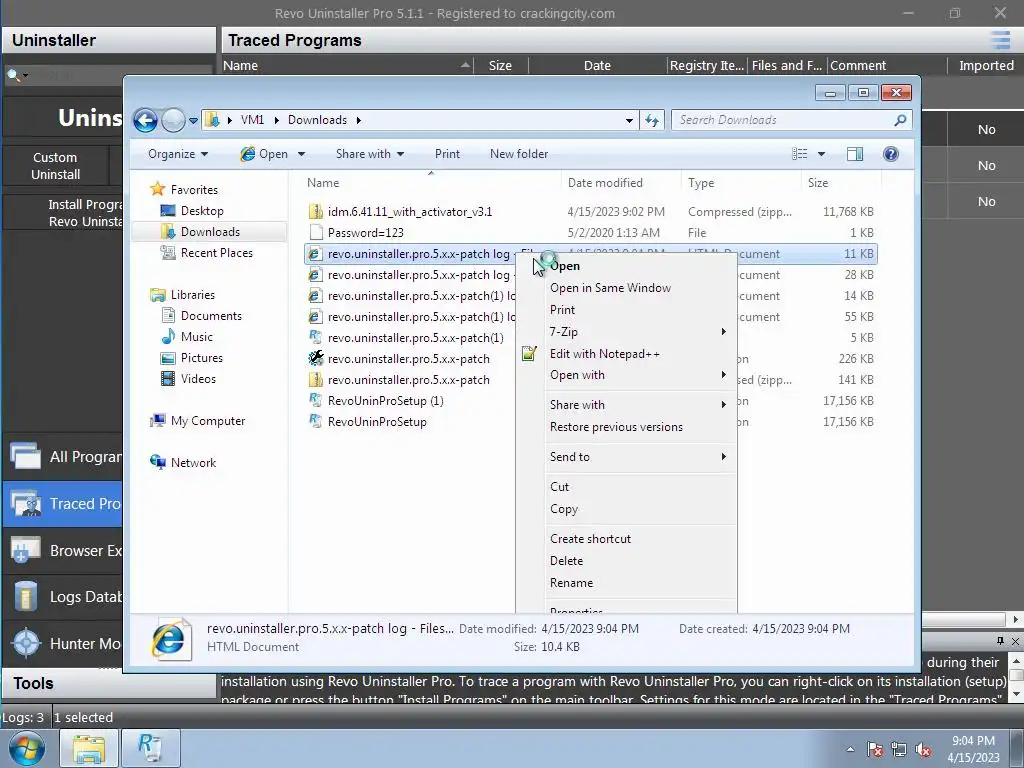Open Revo Uninstaller hamburger menu icon

click(x=1000, y=40)
